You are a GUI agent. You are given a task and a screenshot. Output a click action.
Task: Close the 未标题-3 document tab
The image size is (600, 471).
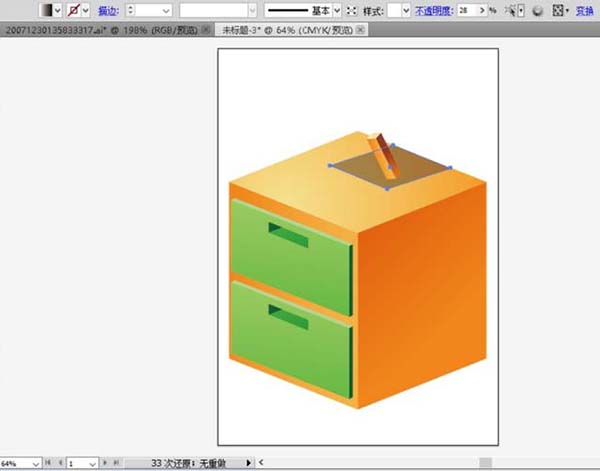point(360,30)
